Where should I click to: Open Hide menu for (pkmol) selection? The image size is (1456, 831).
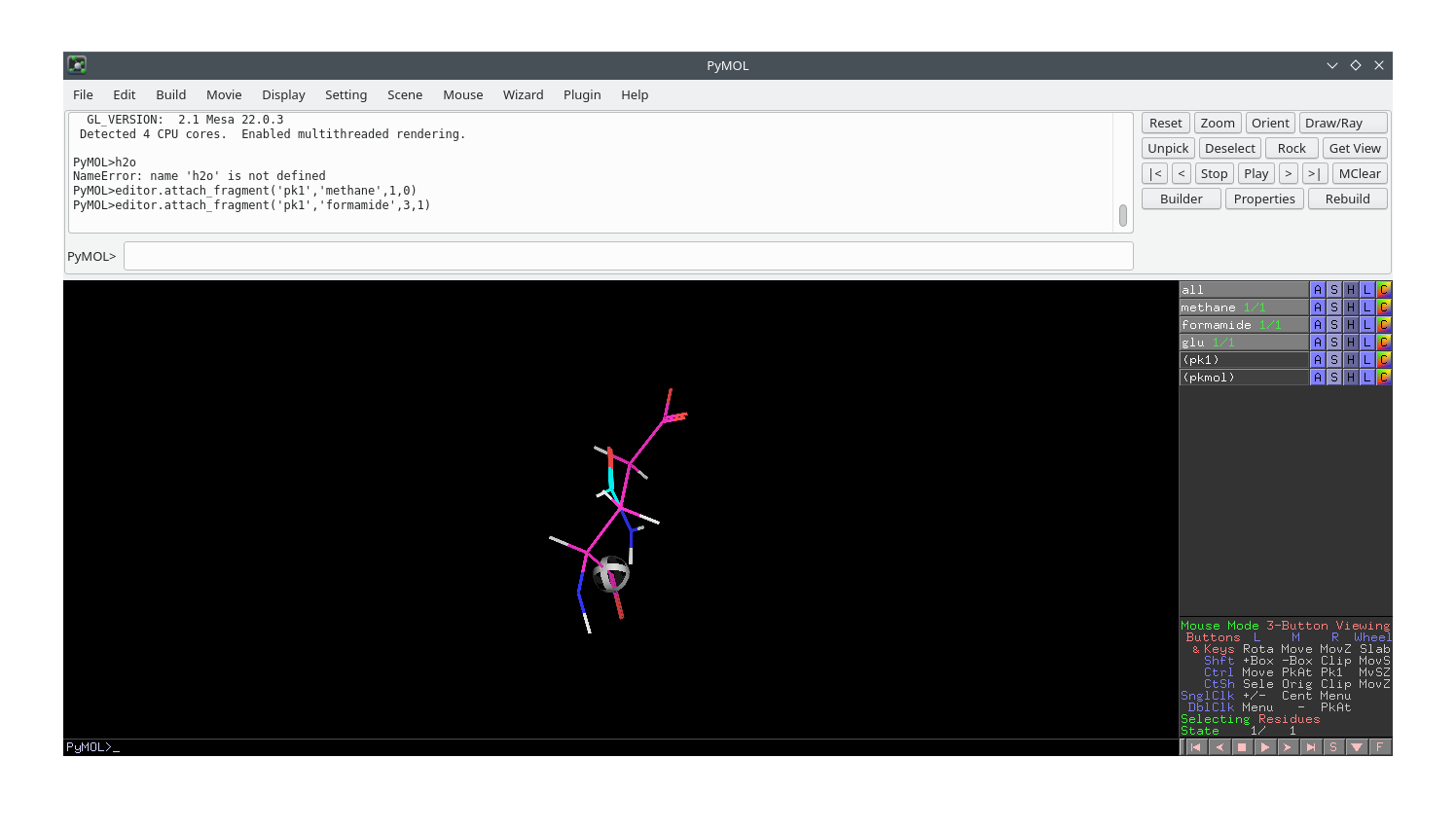[1351, 378]
